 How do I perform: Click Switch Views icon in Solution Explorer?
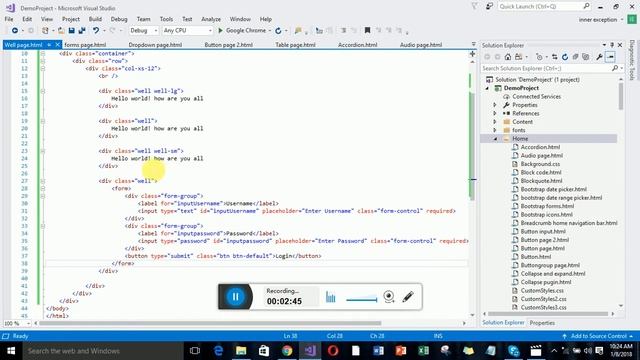(518, 57)
